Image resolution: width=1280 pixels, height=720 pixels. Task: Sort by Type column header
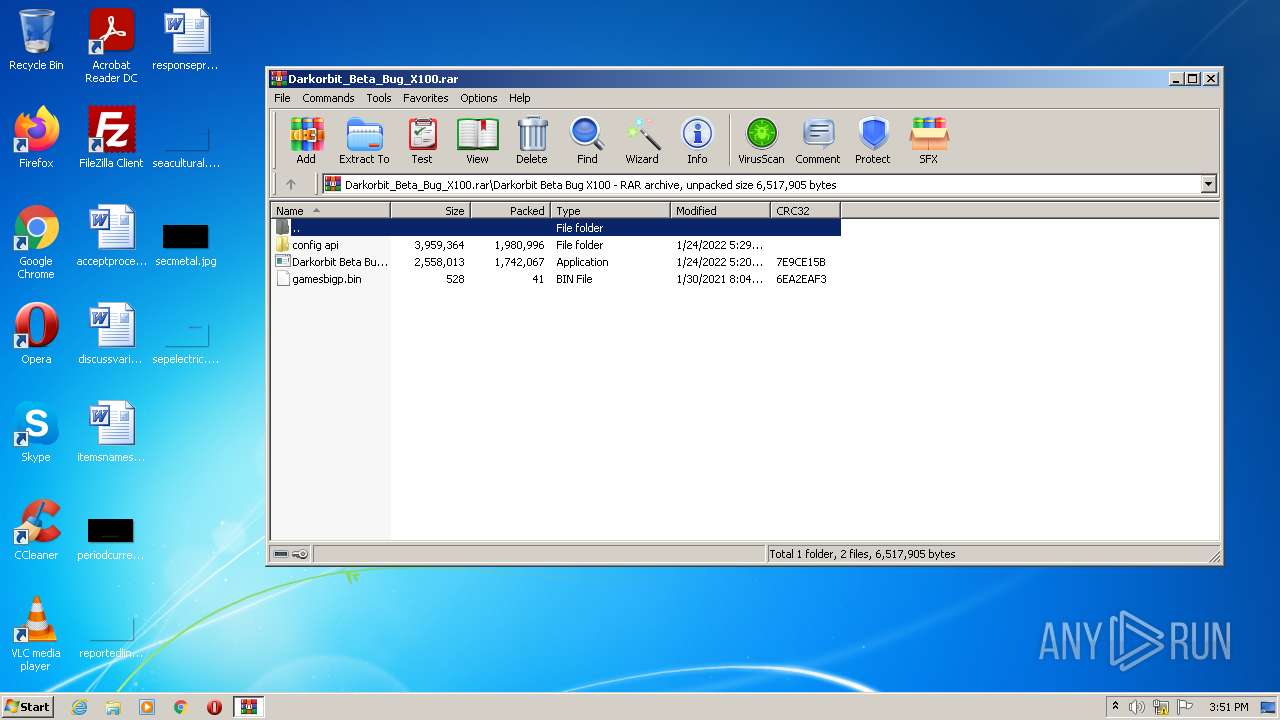coord(610,210)
